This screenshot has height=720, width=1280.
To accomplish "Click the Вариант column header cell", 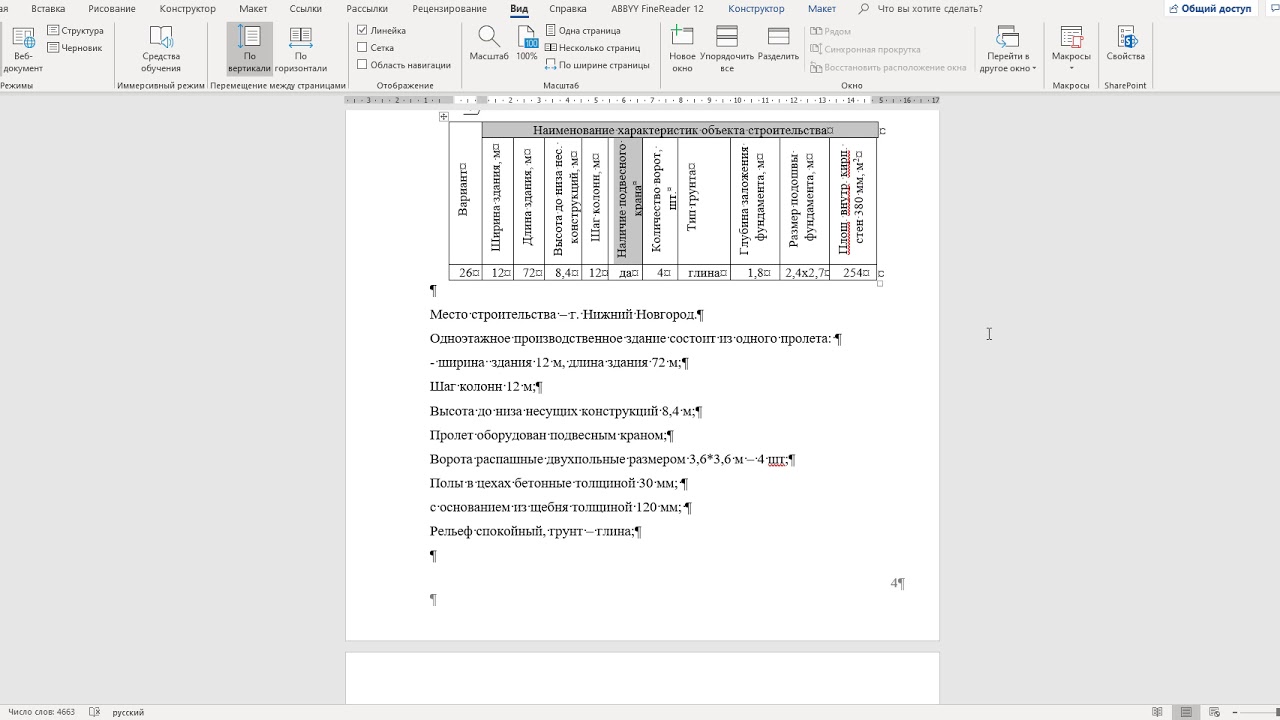I will click(x=465, y=193).
